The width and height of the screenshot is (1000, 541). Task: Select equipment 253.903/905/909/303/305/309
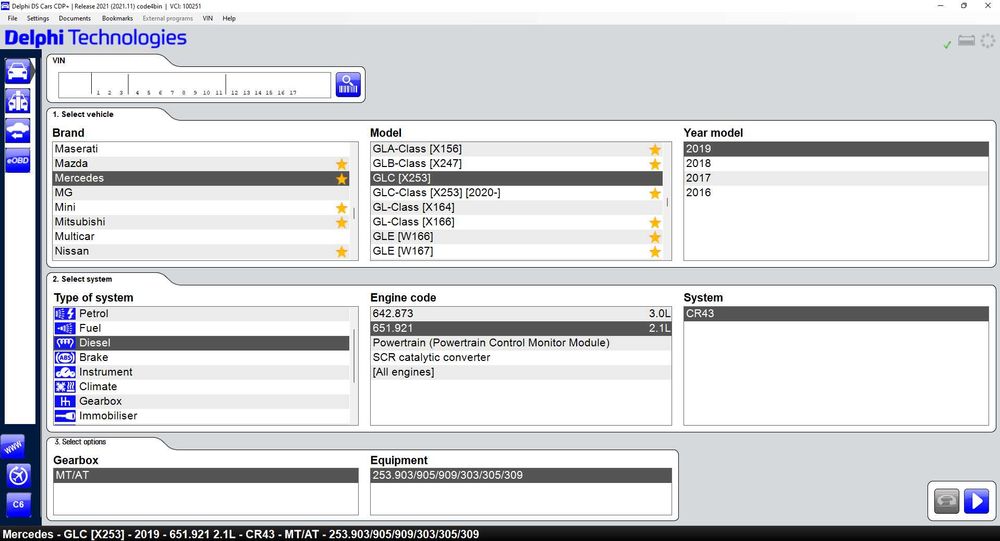tap(521, 475)
